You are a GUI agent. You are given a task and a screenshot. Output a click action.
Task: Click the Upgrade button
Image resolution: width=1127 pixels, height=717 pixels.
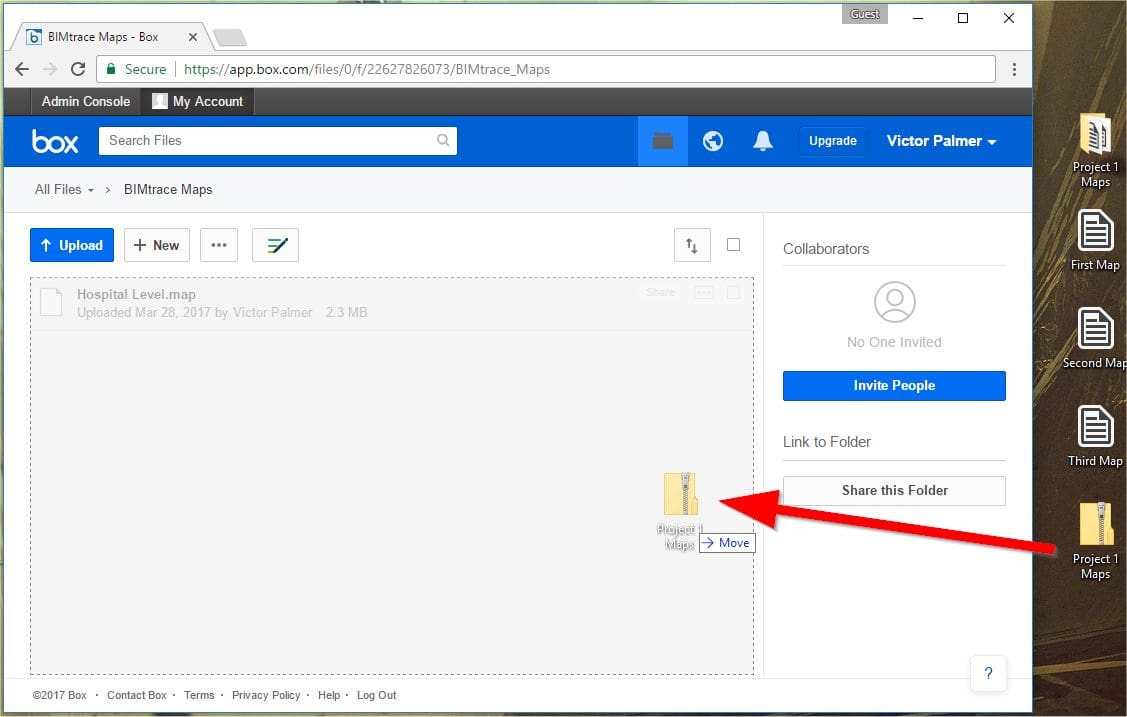[x=832, y=141]
